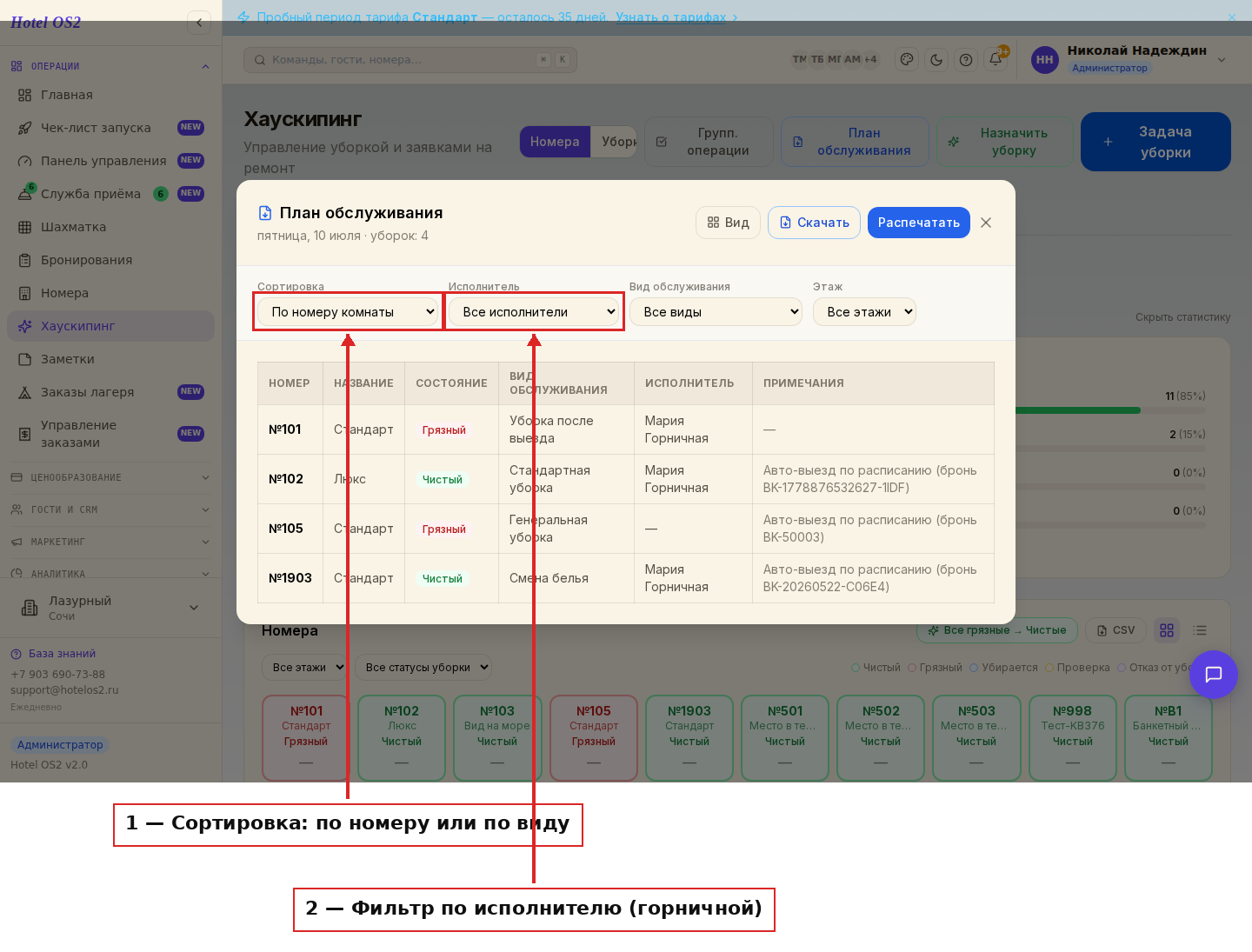1252x952 pixels.
Task: Open the Вид options in the dialog
Action: click(728, 223)
